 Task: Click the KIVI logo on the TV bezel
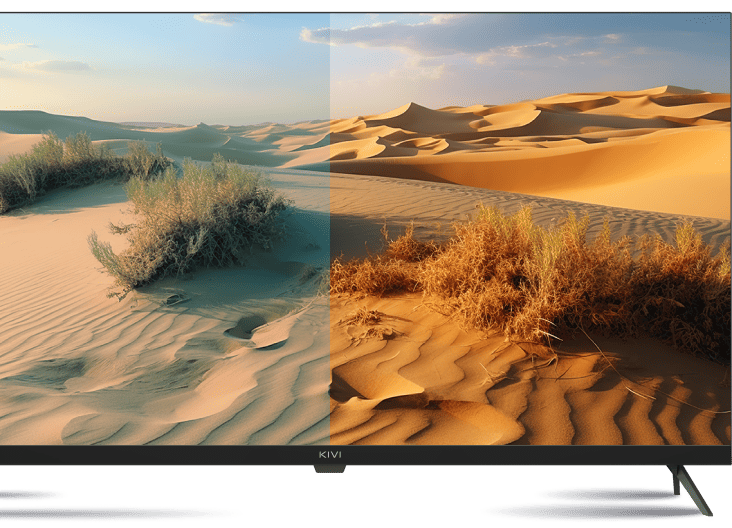330,454
